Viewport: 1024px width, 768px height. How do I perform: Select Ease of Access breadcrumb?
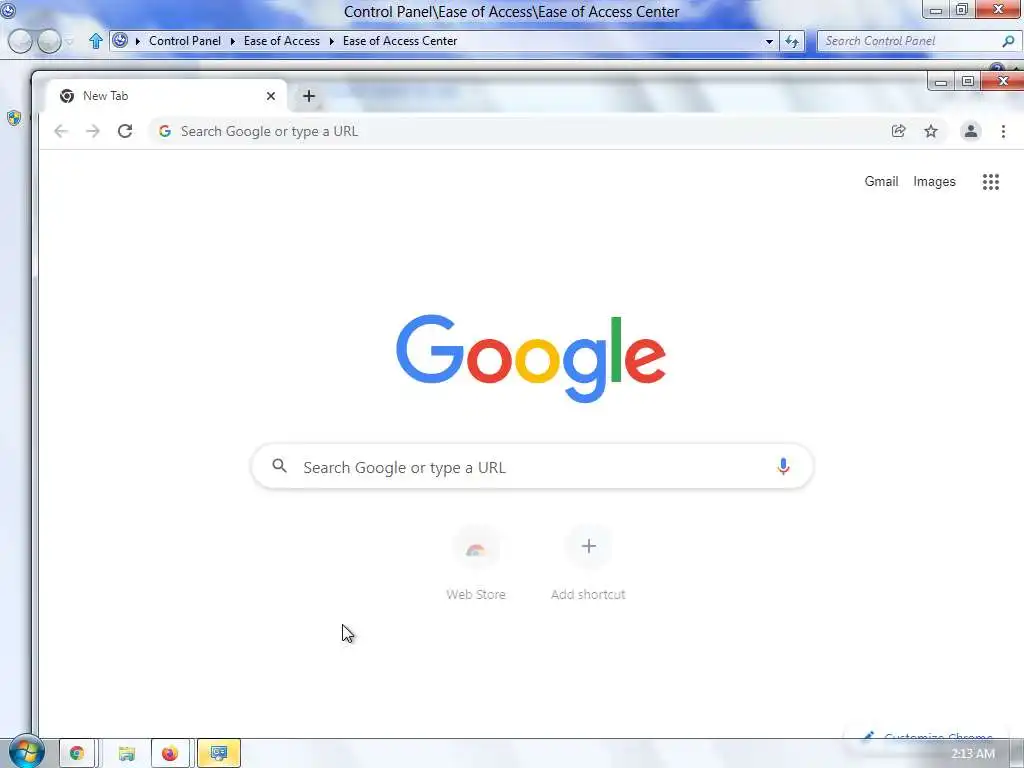(x=281, y=40)
